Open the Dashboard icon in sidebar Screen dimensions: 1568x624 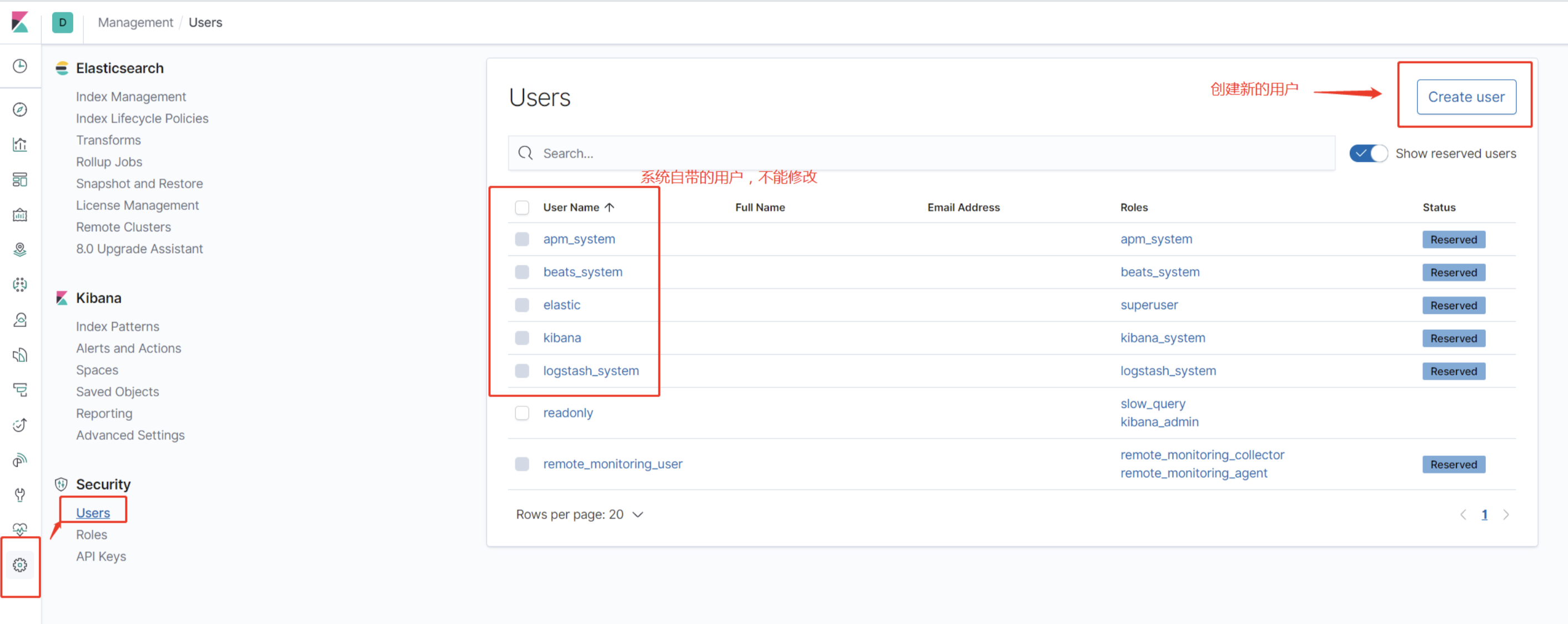tap(19, 179)
